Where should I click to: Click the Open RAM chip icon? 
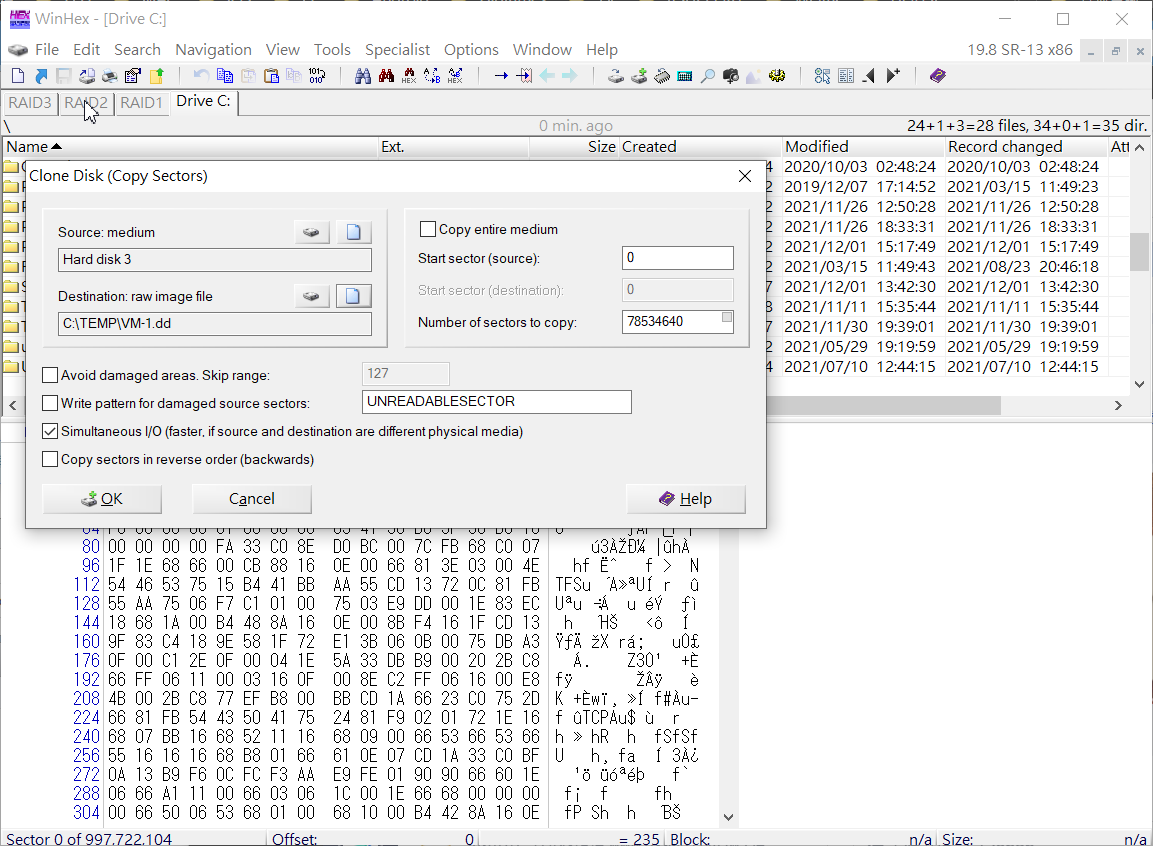tap(662, 76)
